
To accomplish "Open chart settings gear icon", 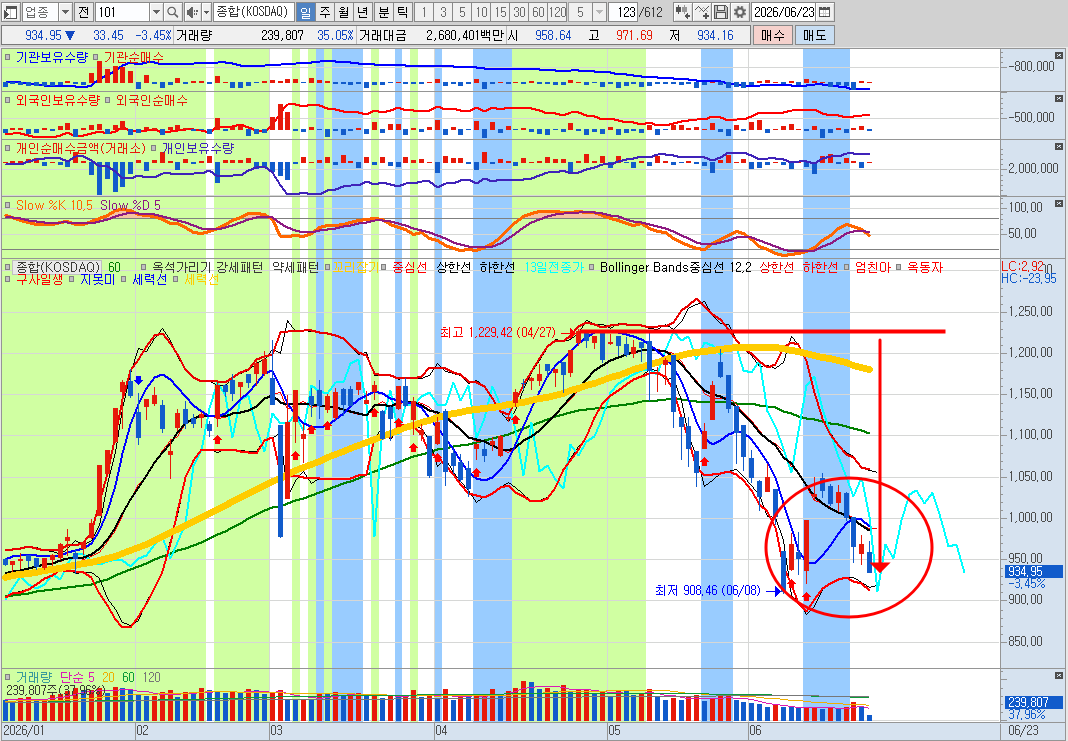I will (740, 12).
